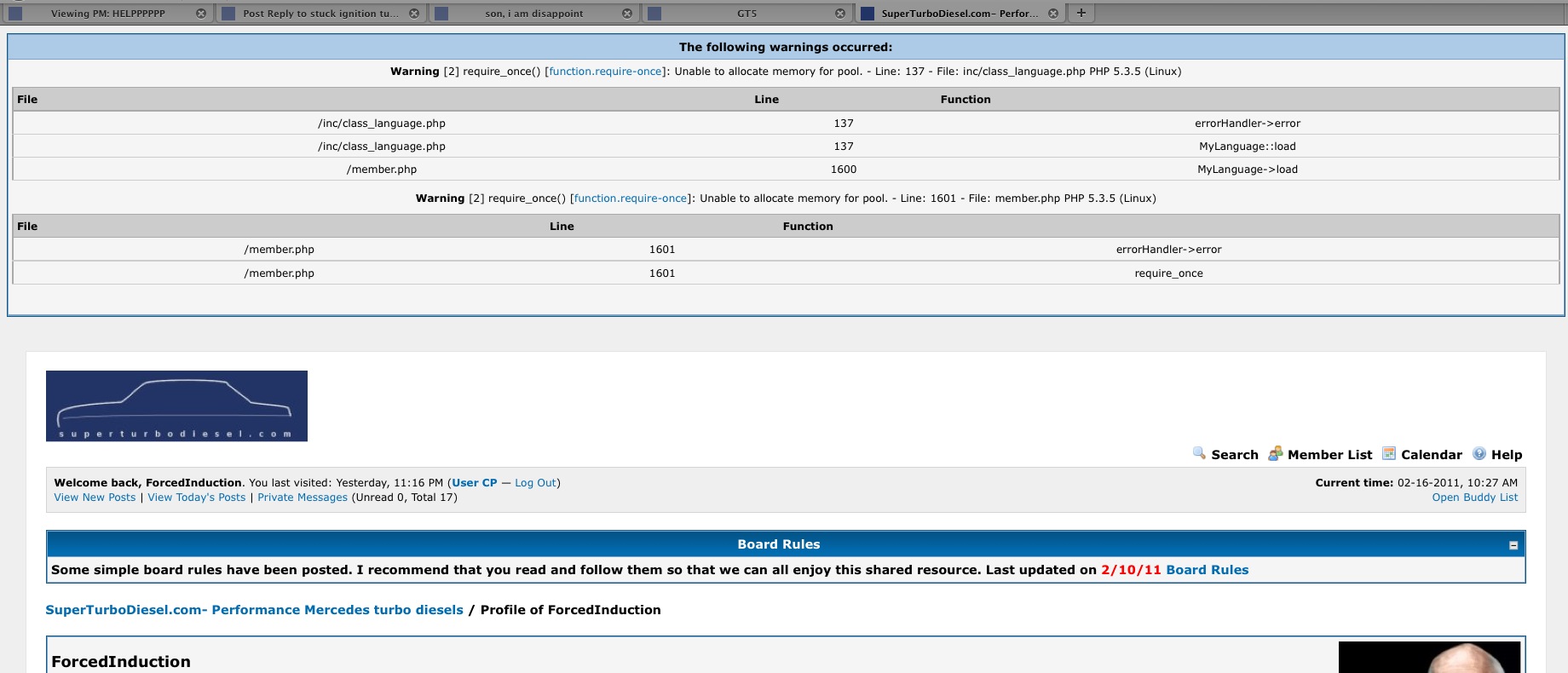Switch to 'Post Reply to stuck ignition tu...' tab
Screen dimensions: 1568x673
click(320, 14)
